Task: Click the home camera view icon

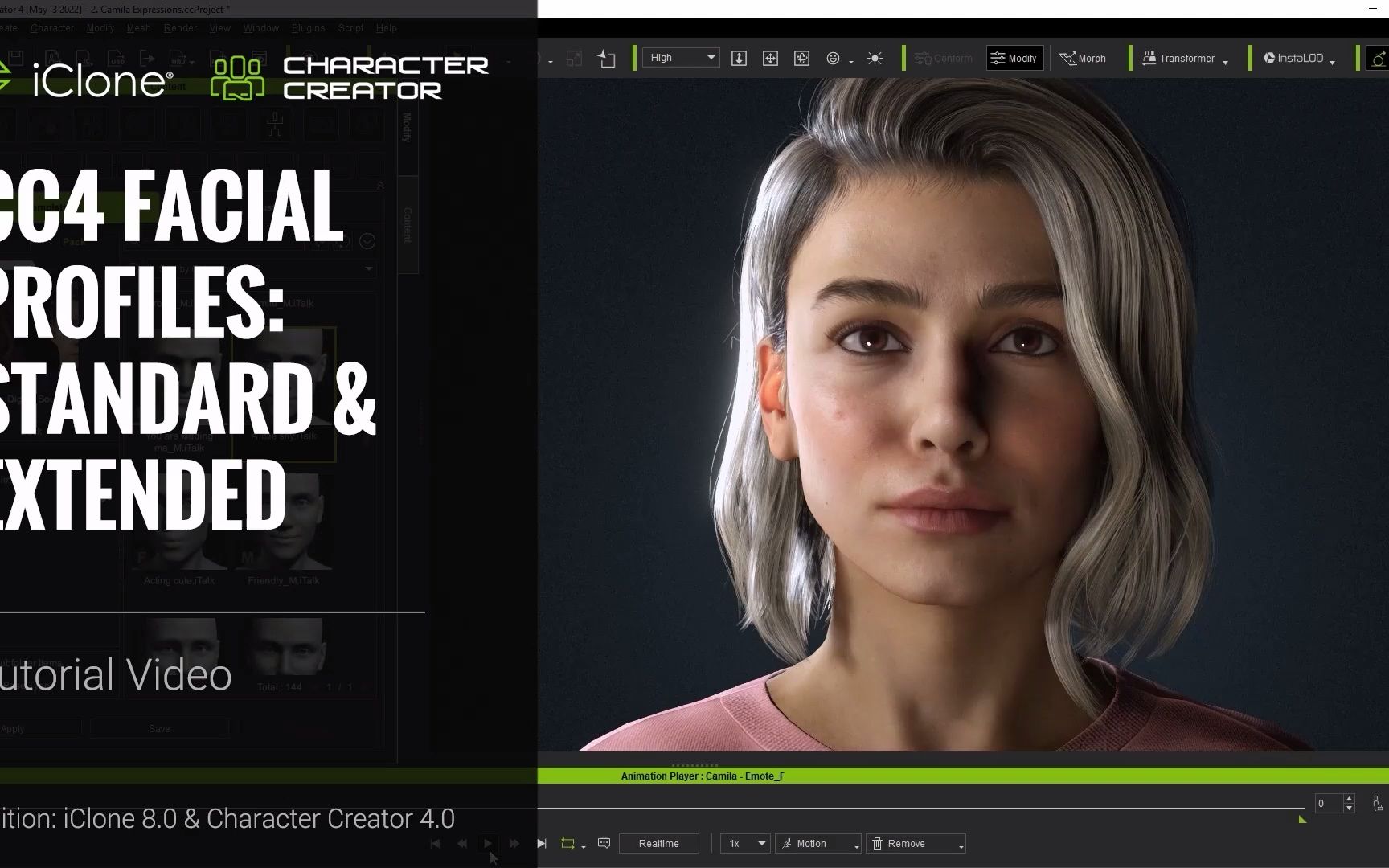Action: coord(607,59)
